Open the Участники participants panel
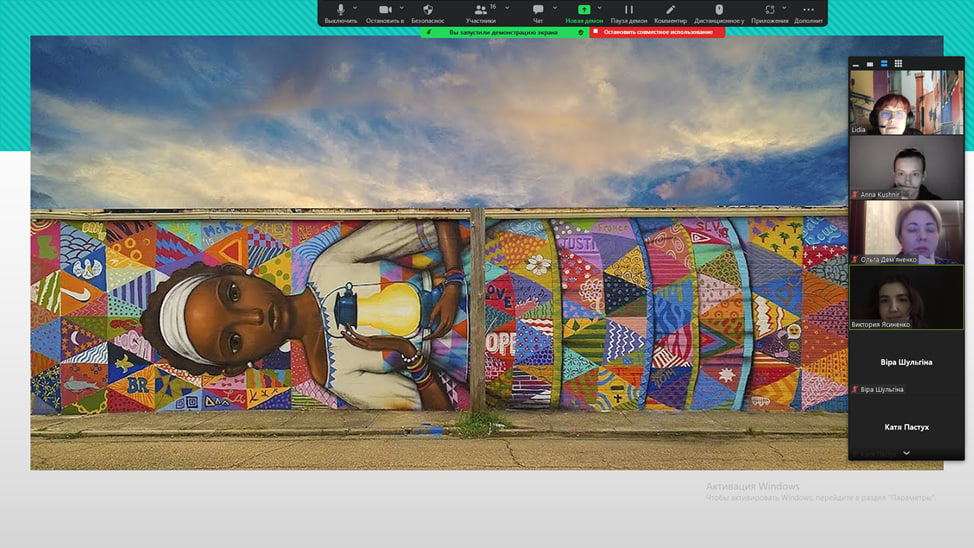 [481, 13]
